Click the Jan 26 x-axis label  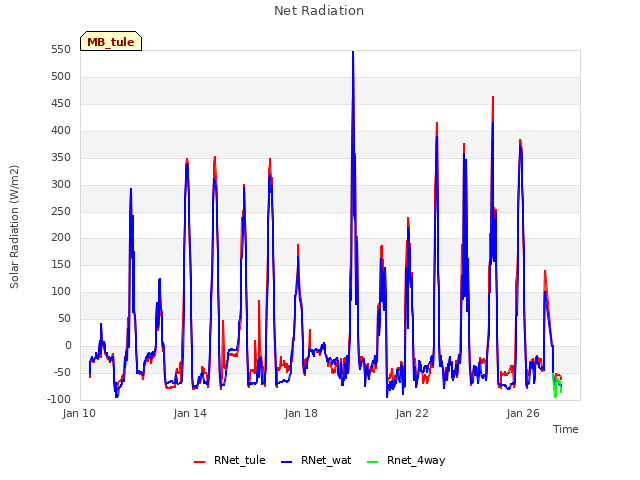tap(523, 413)
